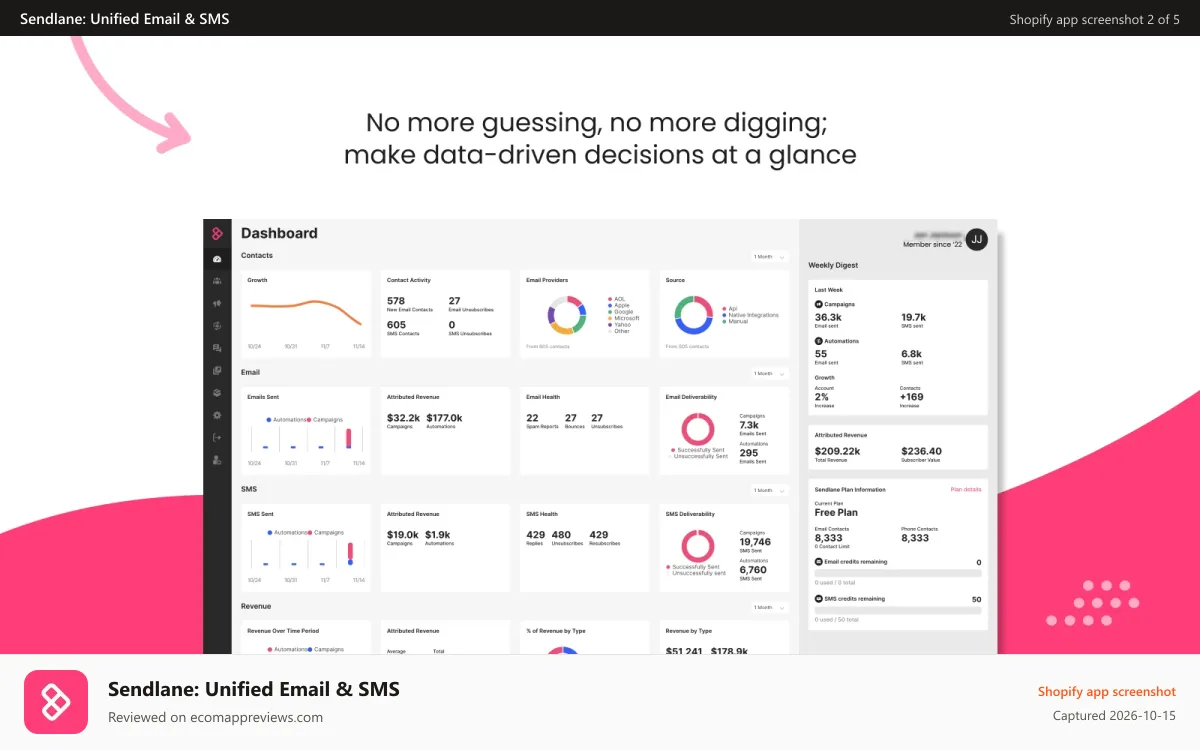Click the 36.3k Email sent value
Image resolution: width=1200 pixels, height=750 pixels.
[x=828, y=317]
